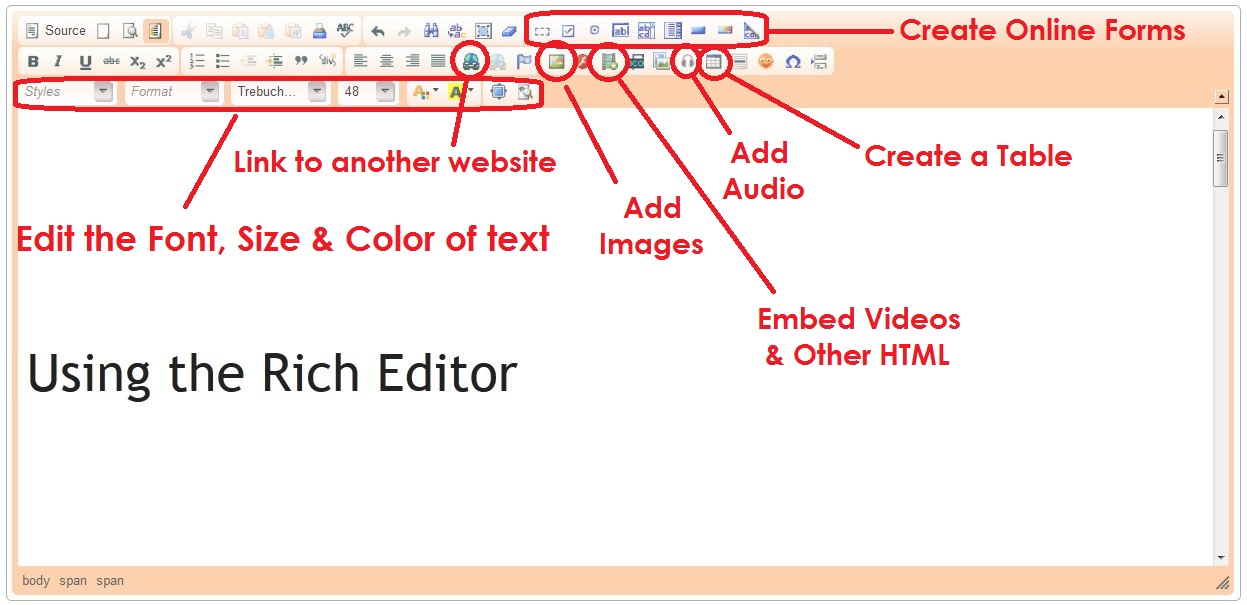Click the Paste clipboard icon
The height and width of the screenshot is (605, 1247).
click(240, 31)
